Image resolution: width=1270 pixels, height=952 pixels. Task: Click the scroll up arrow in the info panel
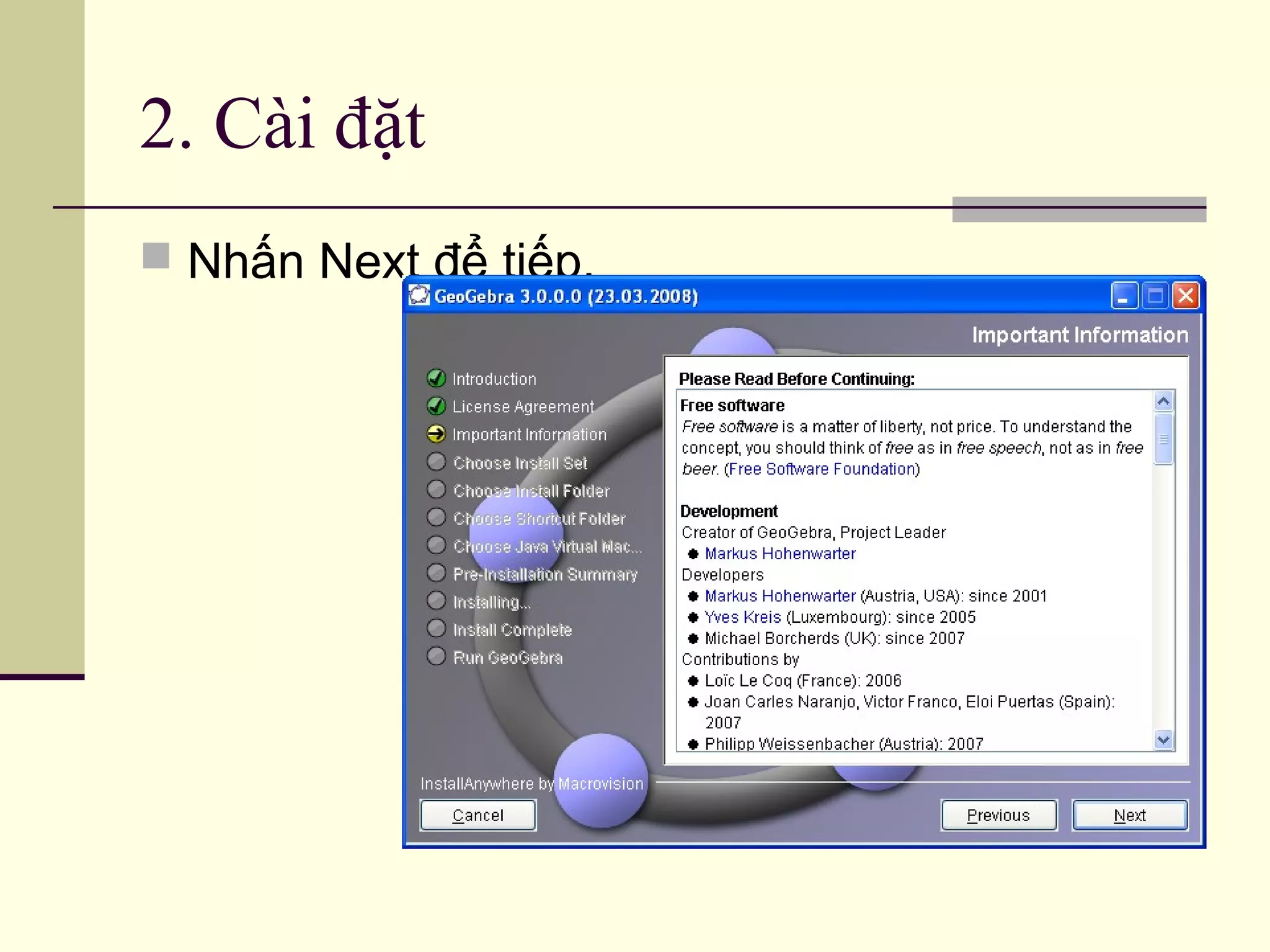coord(1163,402)
